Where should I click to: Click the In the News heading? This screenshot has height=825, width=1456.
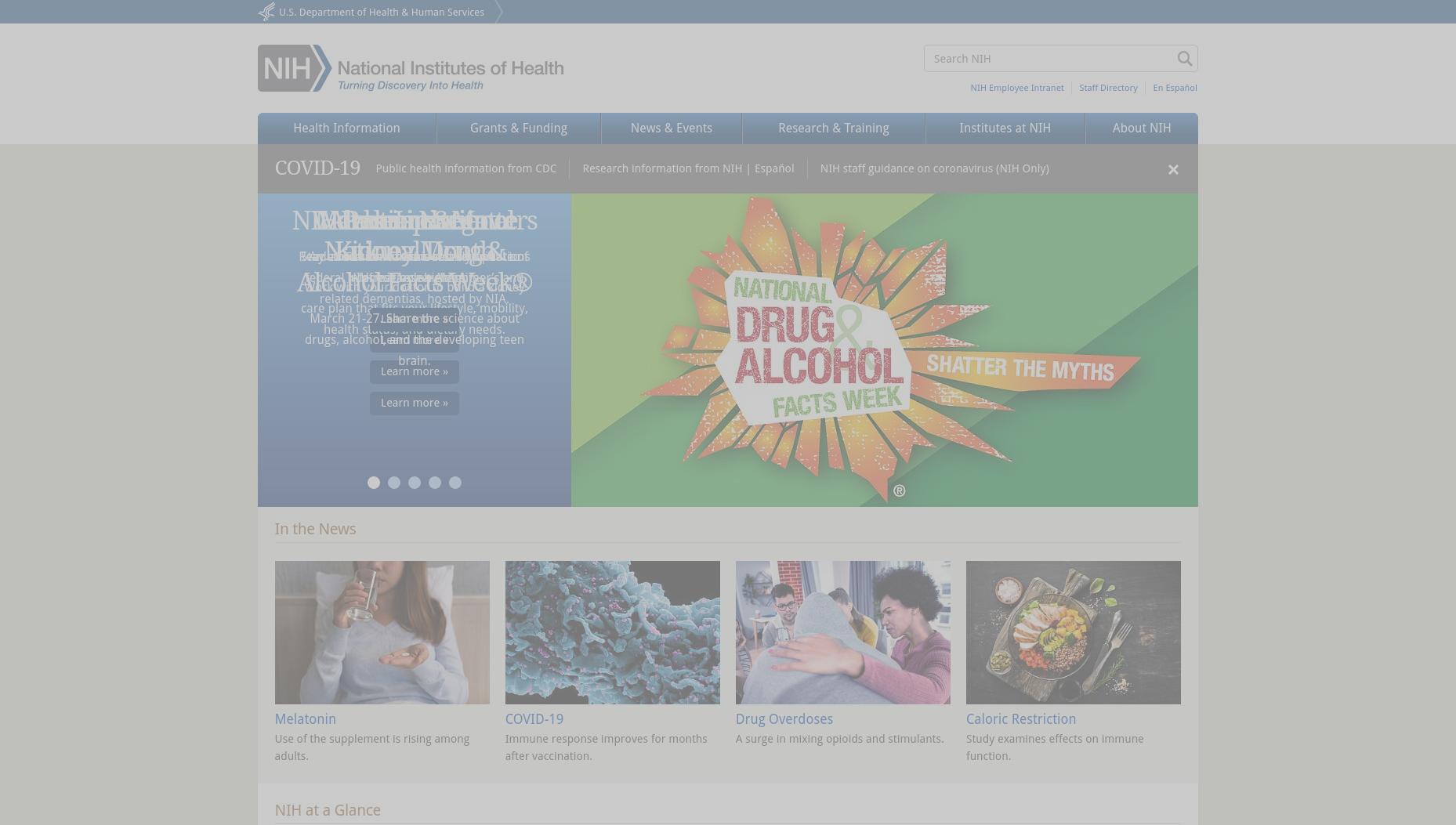(x=315, y=529)
